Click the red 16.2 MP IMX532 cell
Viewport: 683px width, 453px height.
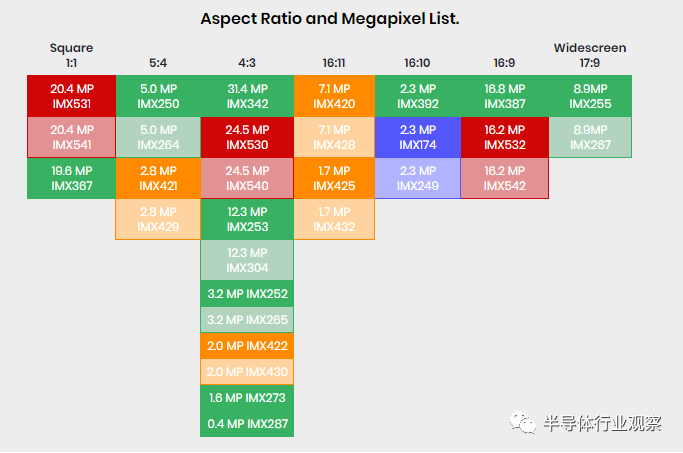pos(505,137)
